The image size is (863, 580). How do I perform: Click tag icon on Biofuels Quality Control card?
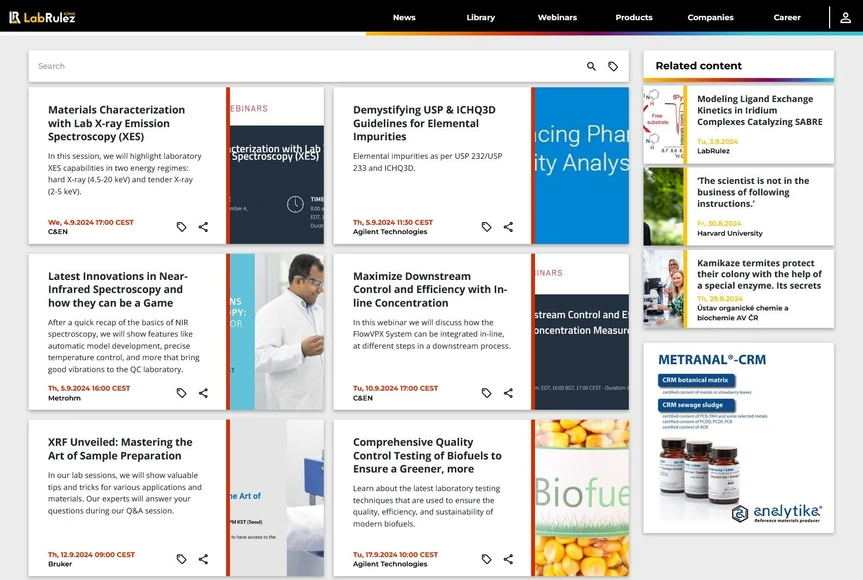coord(486,559)
